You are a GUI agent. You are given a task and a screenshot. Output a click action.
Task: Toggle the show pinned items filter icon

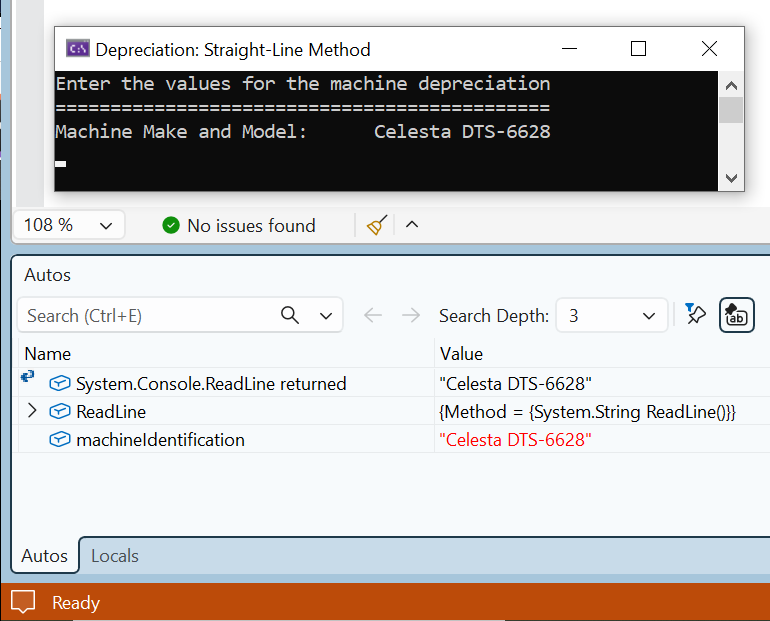coord(695,314)
